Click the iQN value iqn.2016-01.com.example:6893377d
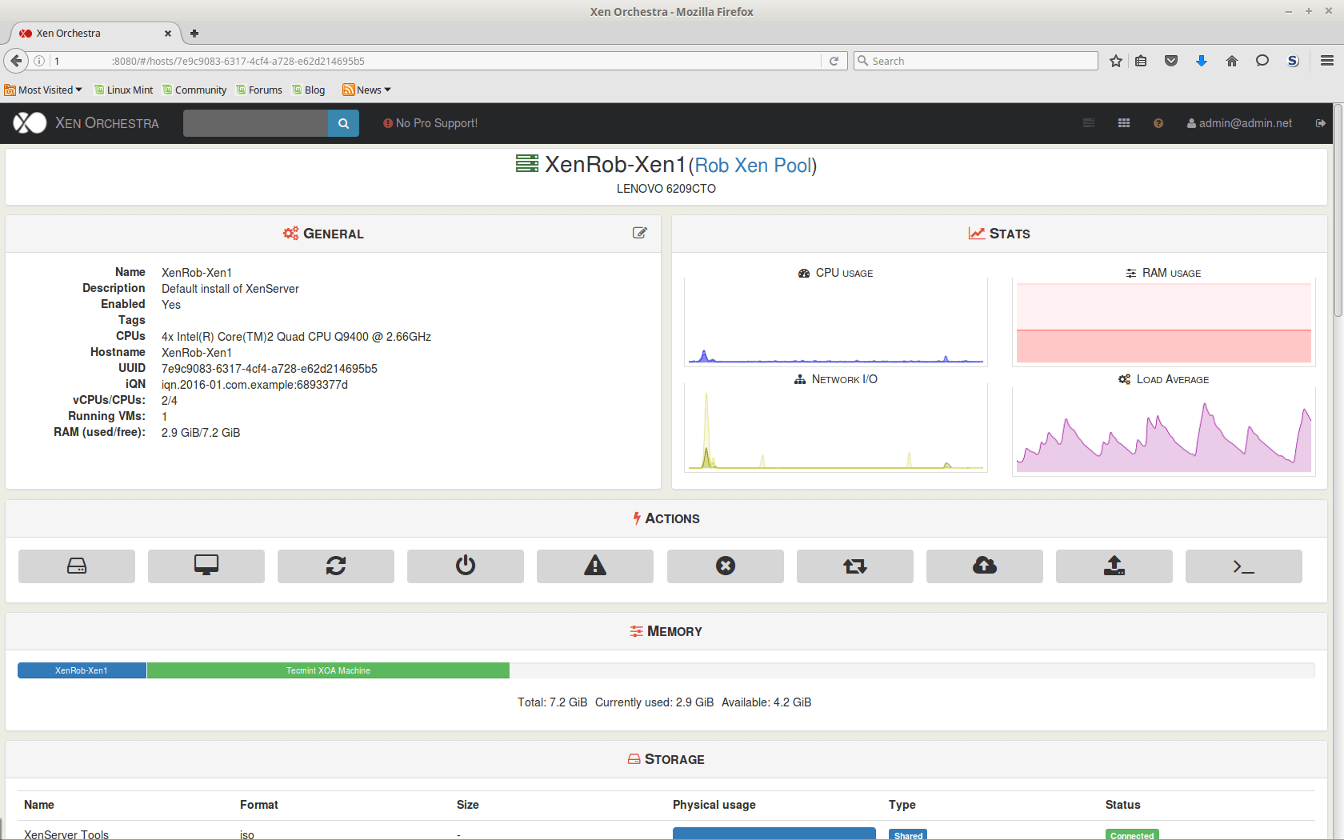This screenshot has width=1344, height=840. (254, 384)
